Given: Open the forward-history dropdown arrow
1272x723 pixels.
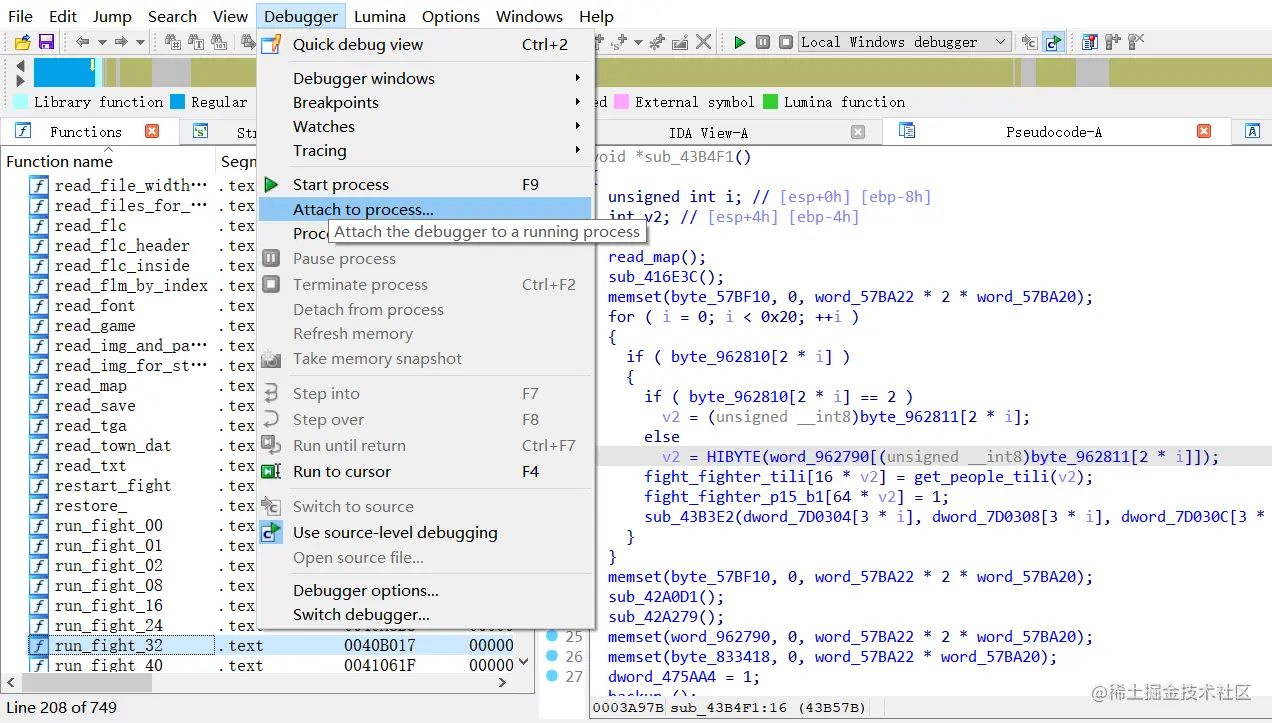Looking at the screenshot, I should pyautogui.click(x=140, y=42).
